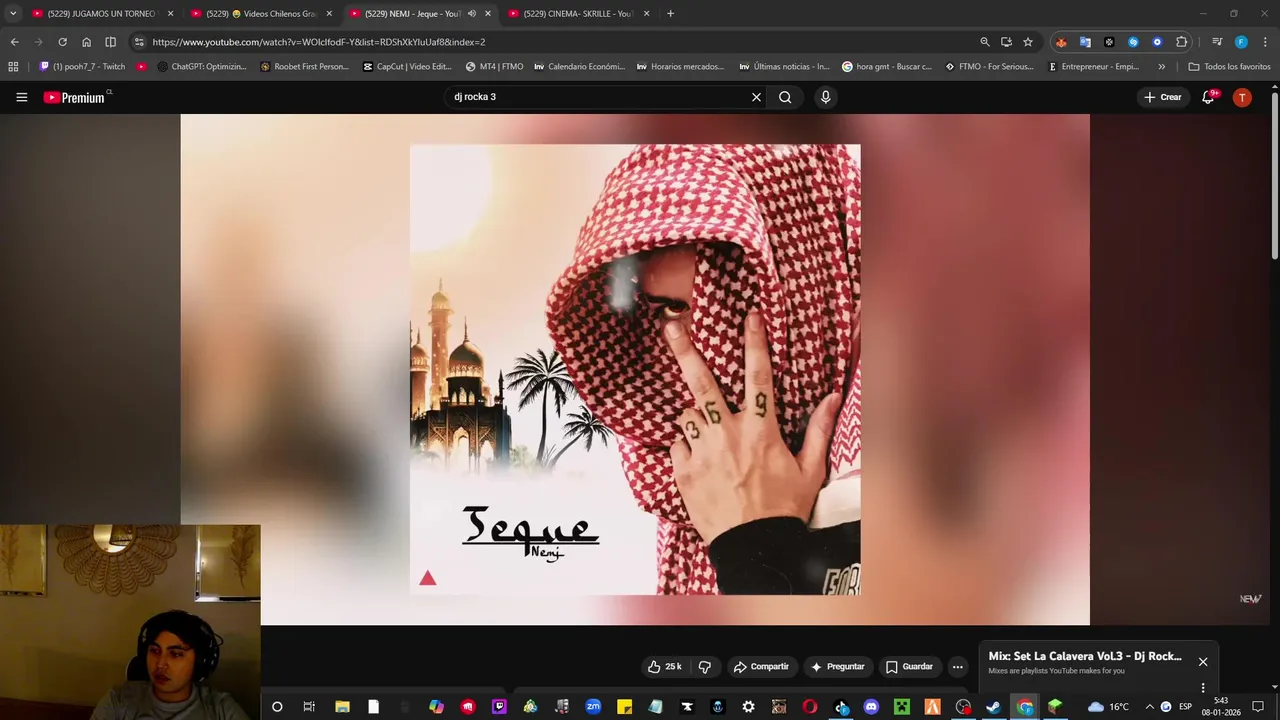
Task: Like the video with 25 k likes
Action: [x=665, y=667]
